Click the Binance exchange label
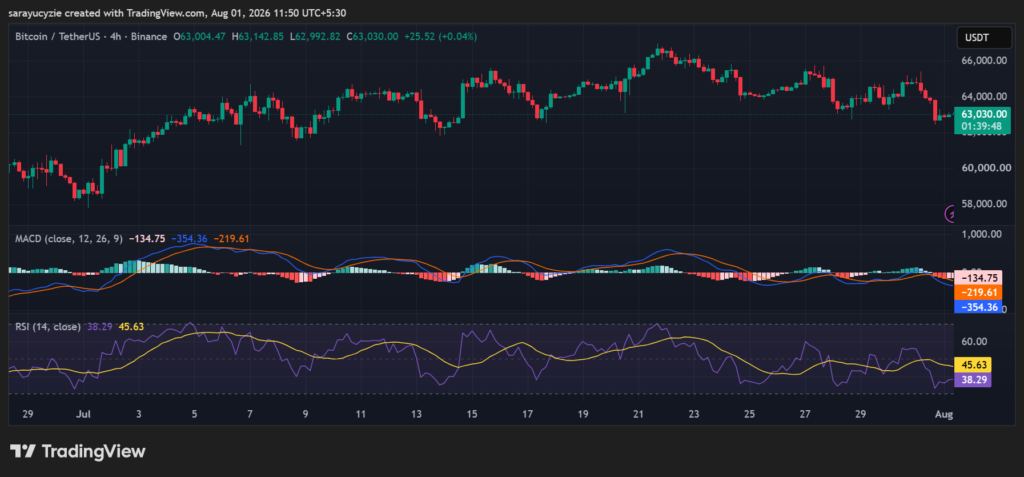 [148, 37]
